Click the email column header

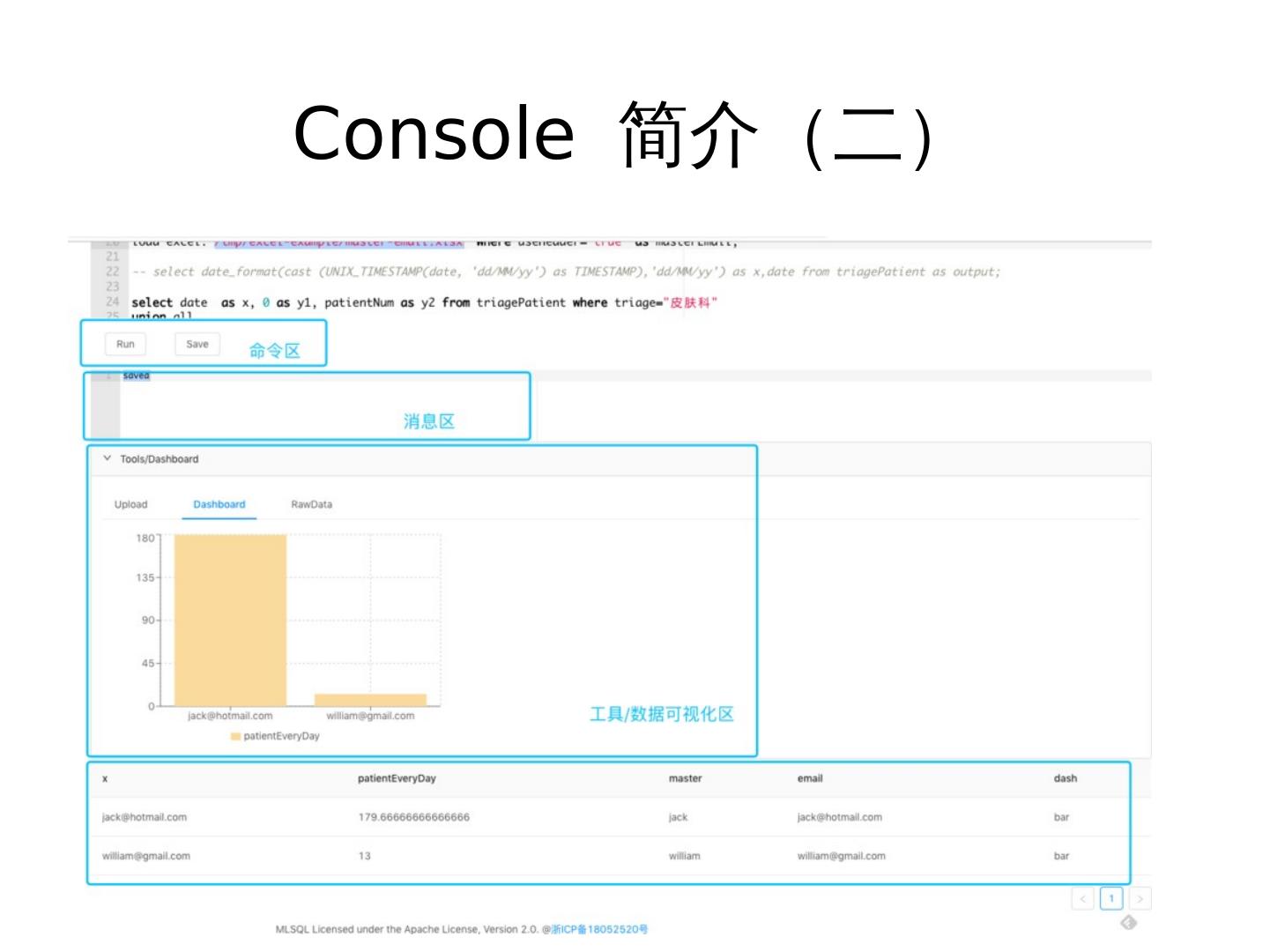[x=809, y=778]
